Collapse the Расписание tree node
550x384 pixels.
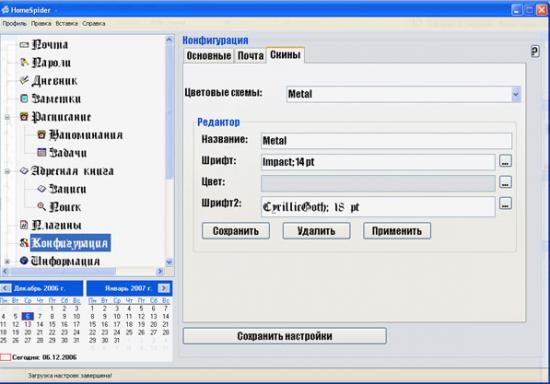7,117
